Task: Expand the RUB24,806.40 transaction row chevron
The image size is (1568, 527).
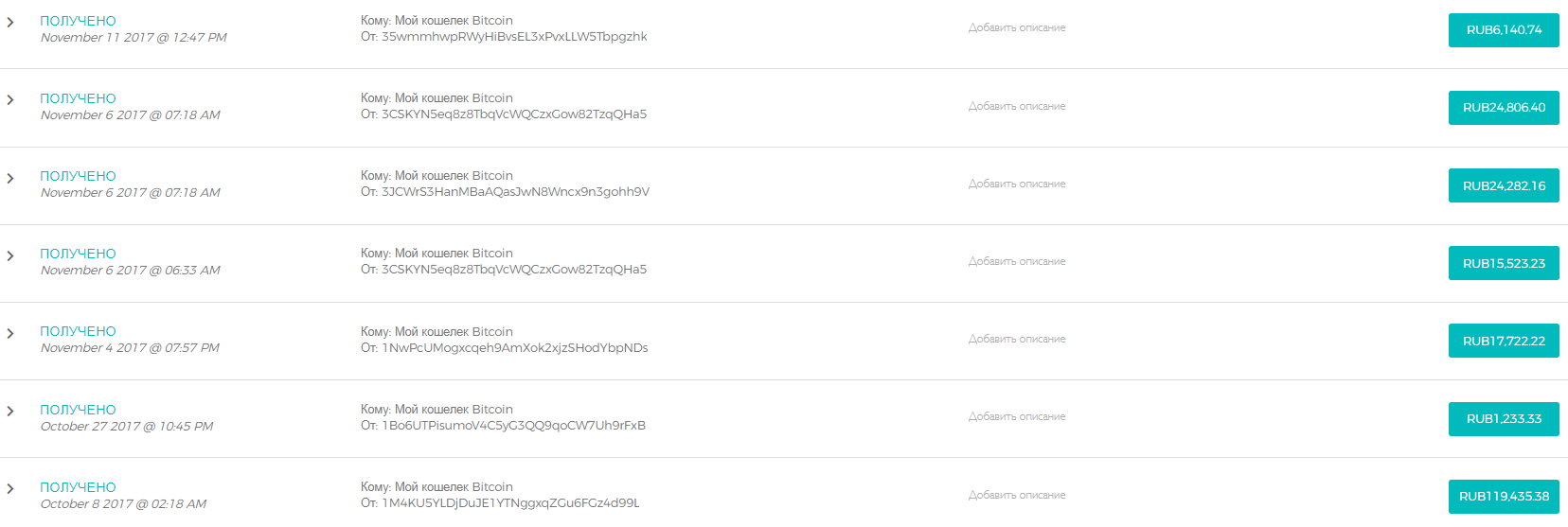Action: coord(10,99)
